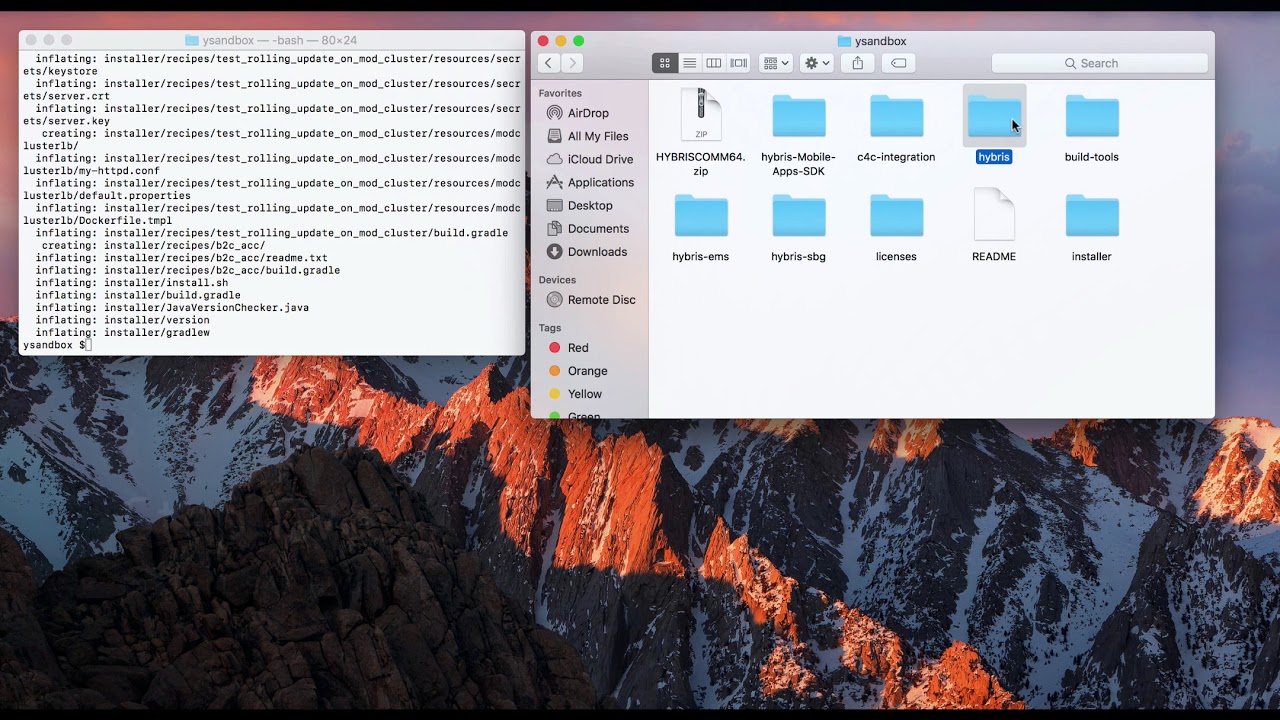1280x720 pixels.
Task: Select the licenses folder
Action: (x=896, y=216)
